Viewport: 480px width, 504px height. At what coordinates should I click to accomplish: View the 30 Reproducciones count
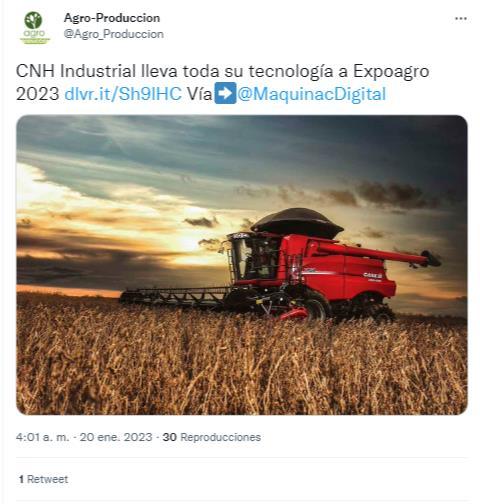pyautogui.click(x=212, y=437)
